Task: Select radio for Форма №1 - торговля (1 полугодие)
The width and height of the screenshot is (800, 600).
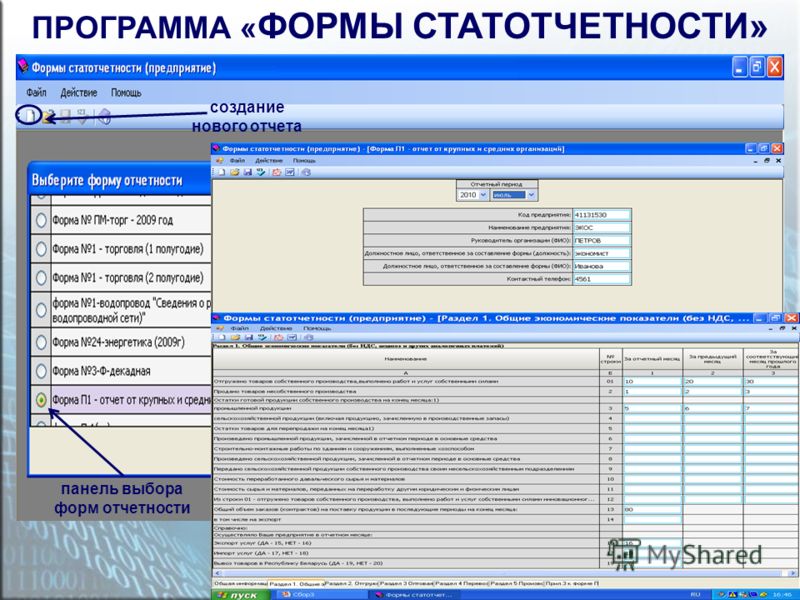Action: 41,249
